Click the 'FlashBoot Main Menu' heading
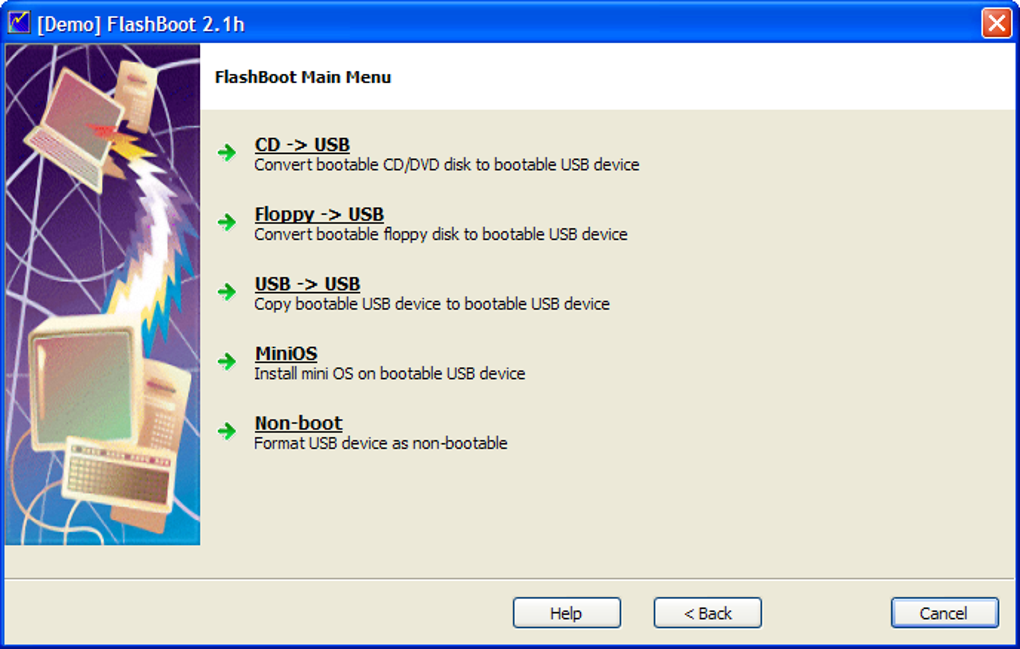Image resolution: width=1020 pixels, height=649 pixels. click(x=303, y=77)
